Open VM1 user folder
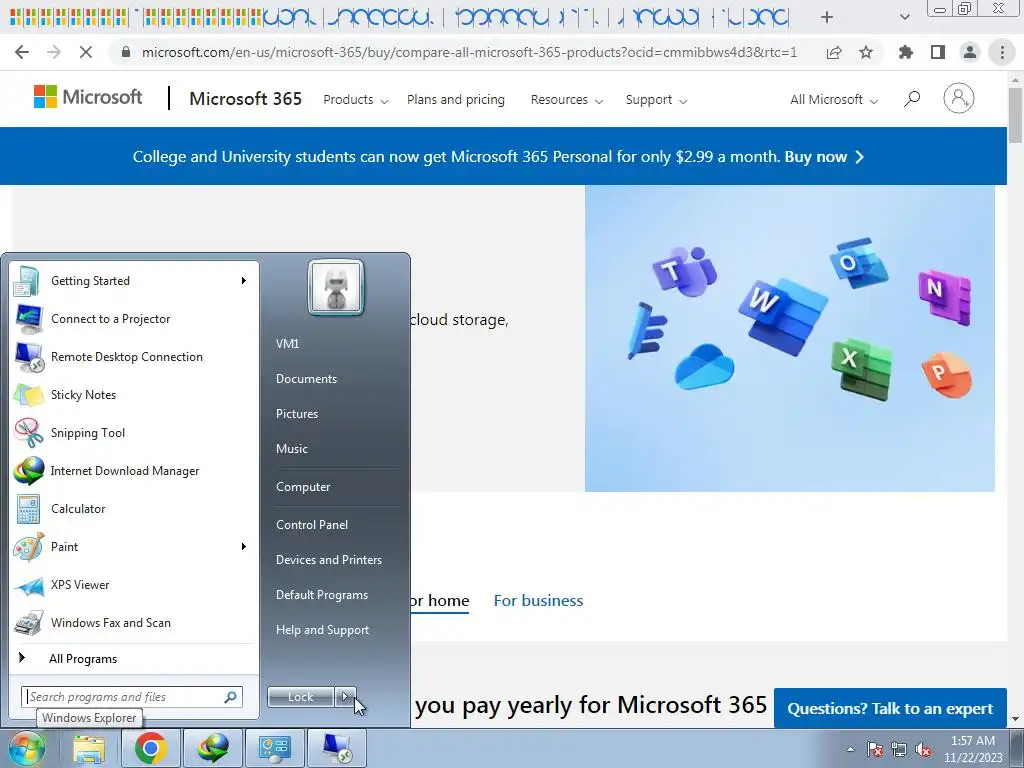Screen dimensions: 1024x768 (x=287, y=344)
